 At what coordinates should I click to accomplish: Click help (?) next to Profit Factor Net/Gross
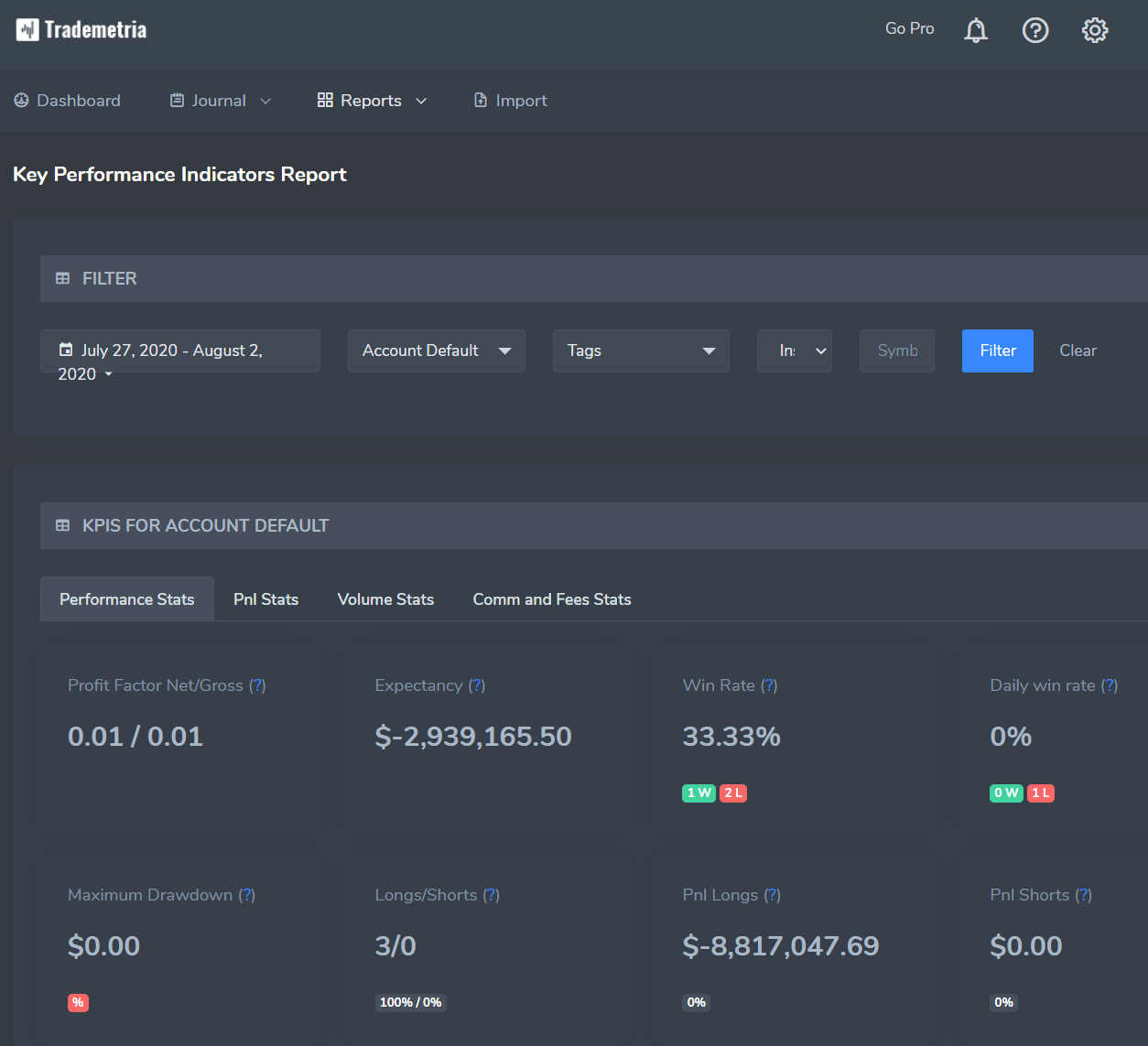pyautogui.click(x=257, y=685)
